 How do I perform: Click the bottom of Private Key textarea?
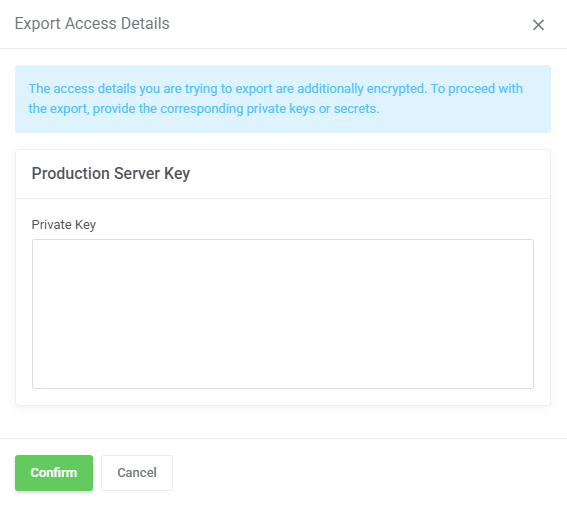(x=283, y=379)
